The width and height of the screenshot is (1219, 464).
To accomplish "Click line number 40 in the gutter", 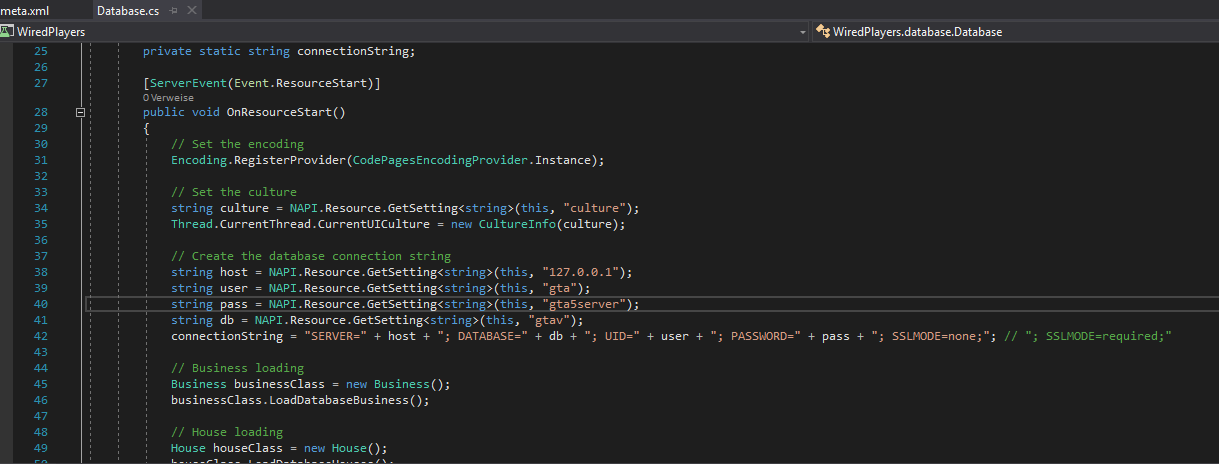I will [40, 304].
